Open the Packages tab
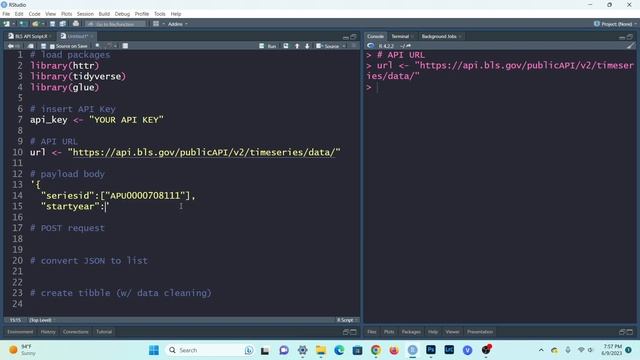This screenshot has height=360, width=640. (411, 332)
